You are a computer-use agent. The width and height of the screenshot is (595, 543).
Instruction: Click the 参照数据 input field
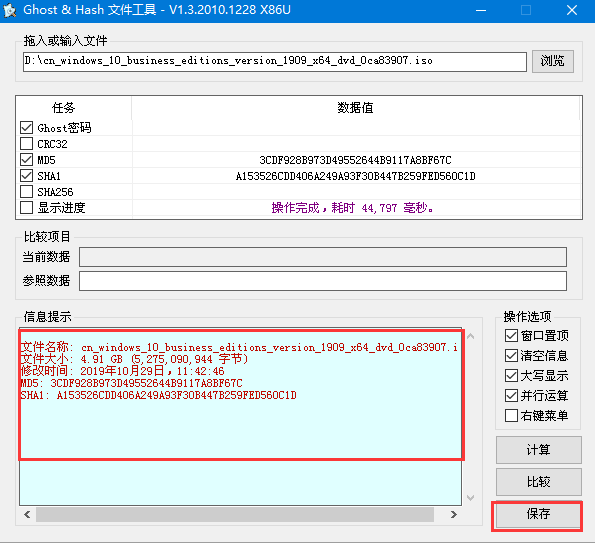[x=323, y=281]
